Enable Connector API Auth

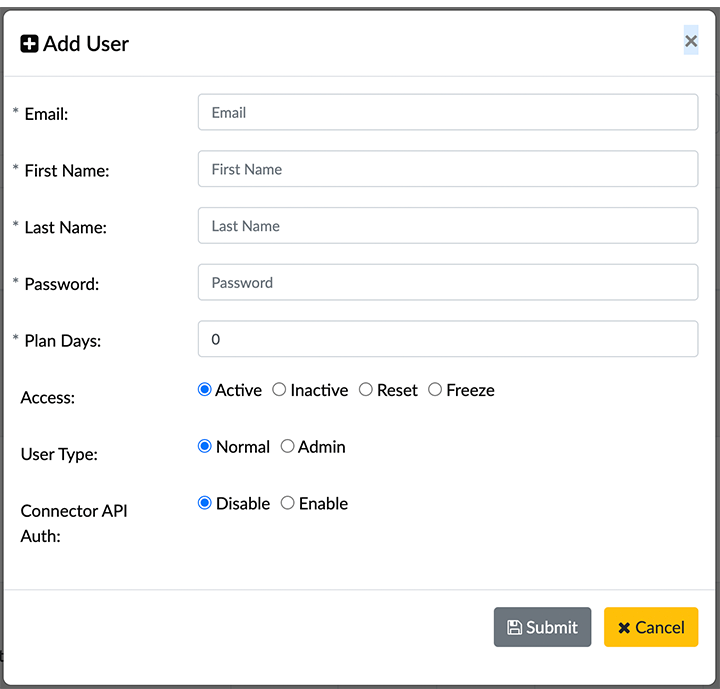coord(288,504)
